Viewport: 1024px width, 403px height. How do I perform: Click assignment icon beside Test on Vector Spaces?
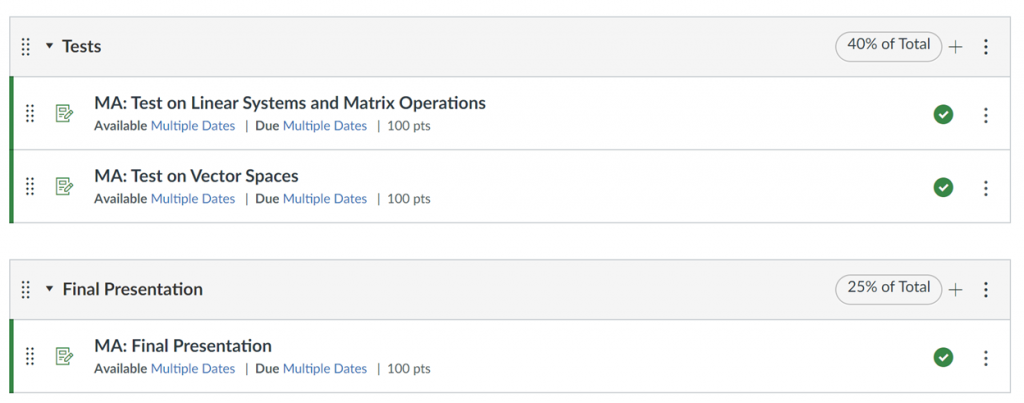(x=64, y=187)
